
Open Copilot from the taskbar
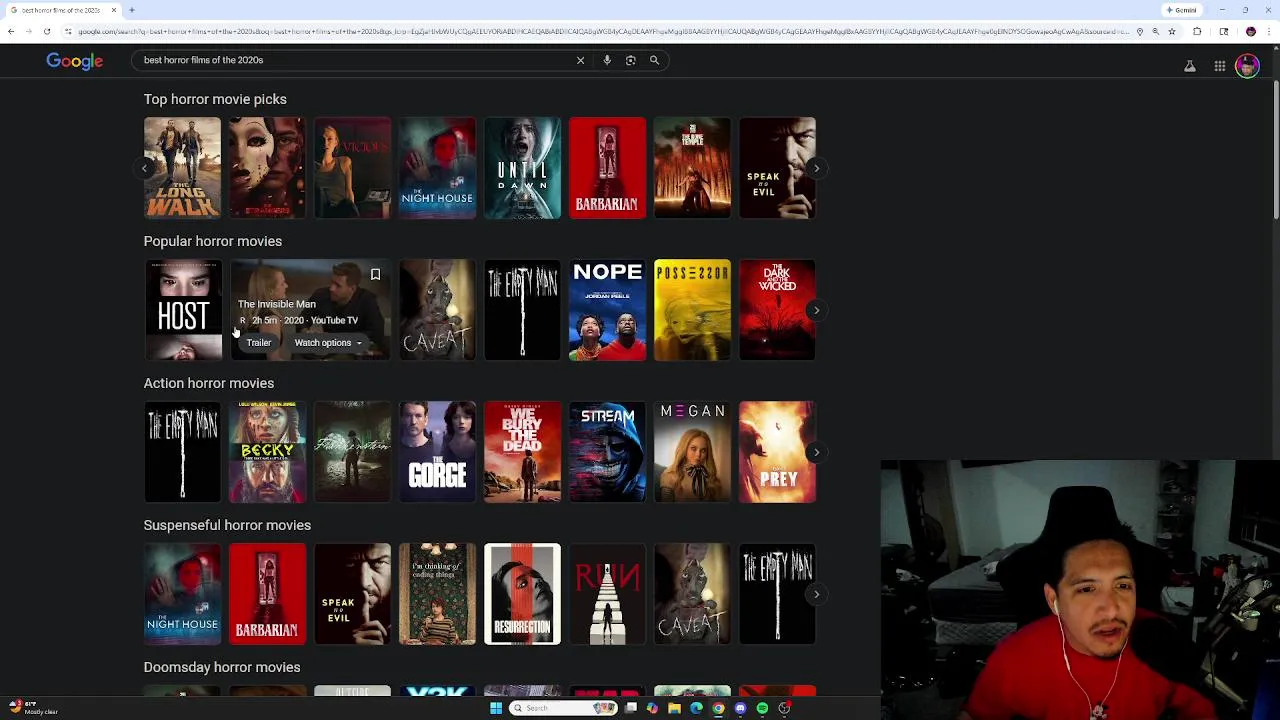653,708
